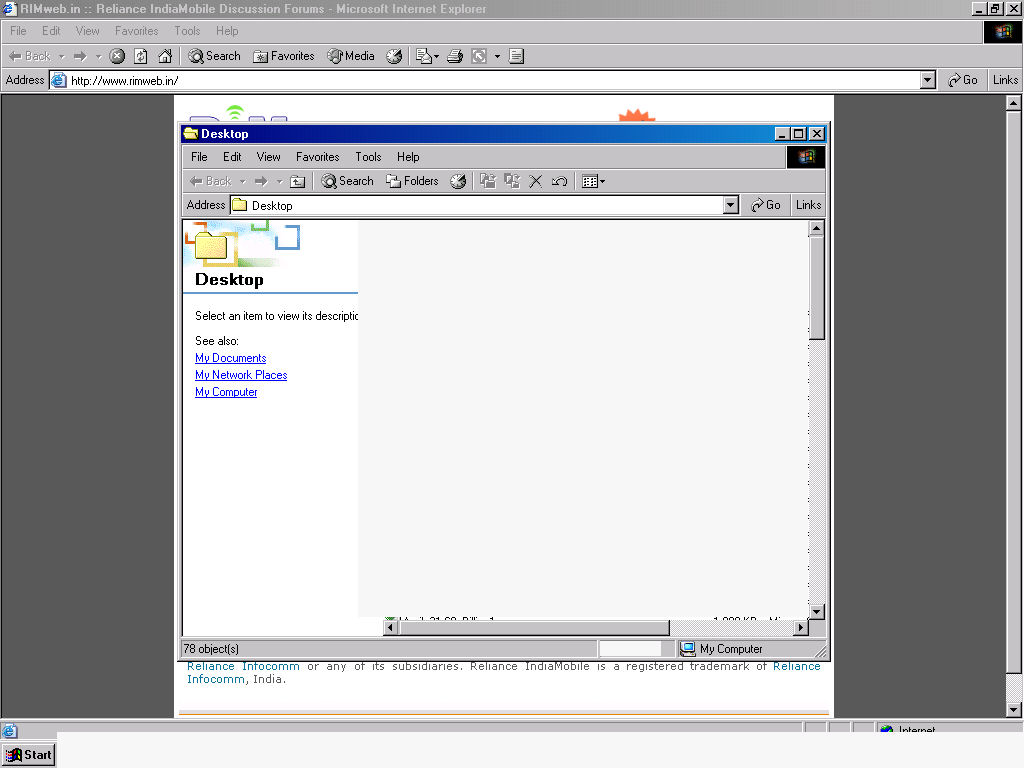The image size is (1024, 768).
Task: Expand dropdown arrow beside Full Screen icon
Action: point(497,56)
